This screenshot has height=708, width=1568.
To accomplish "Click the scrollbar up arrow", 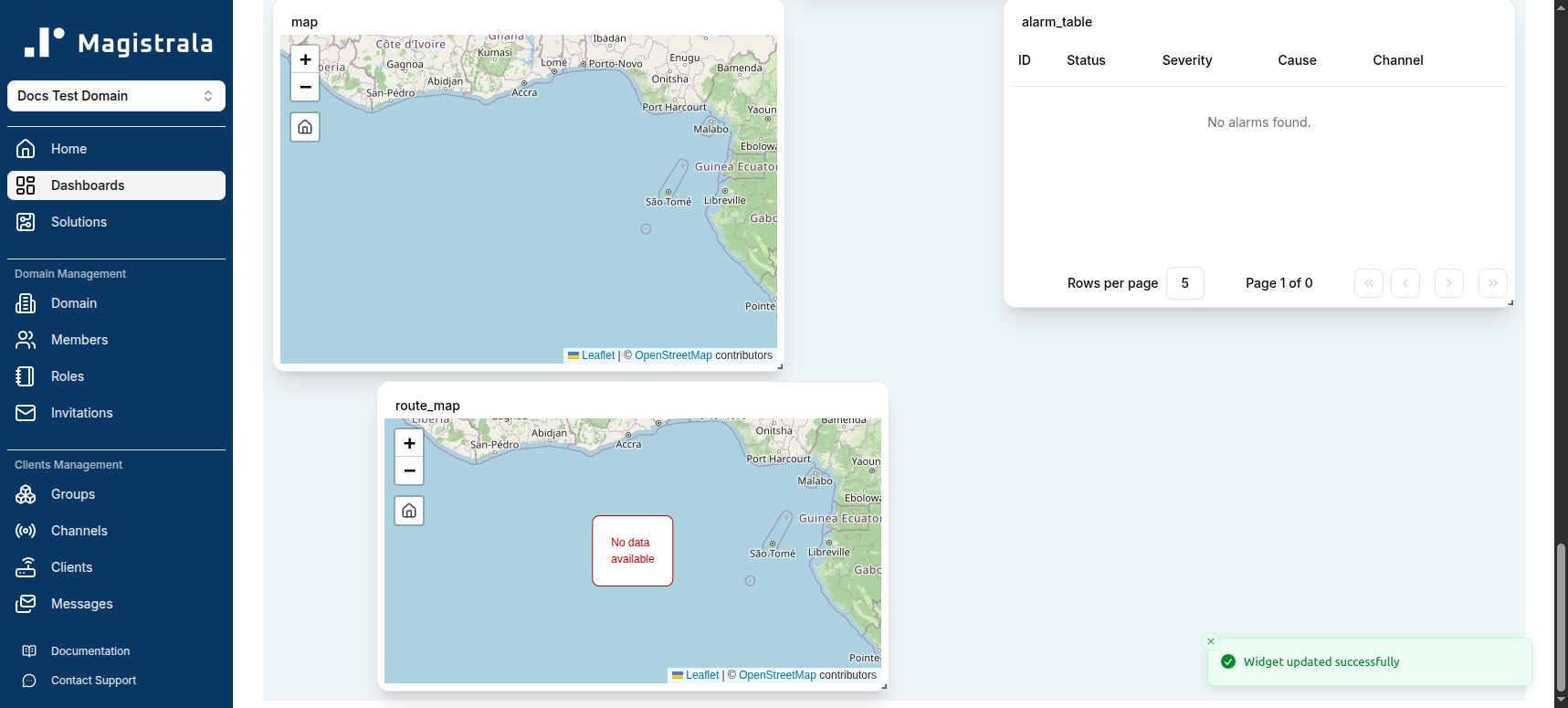I will pyautogui.click(x=1561, y=6).
